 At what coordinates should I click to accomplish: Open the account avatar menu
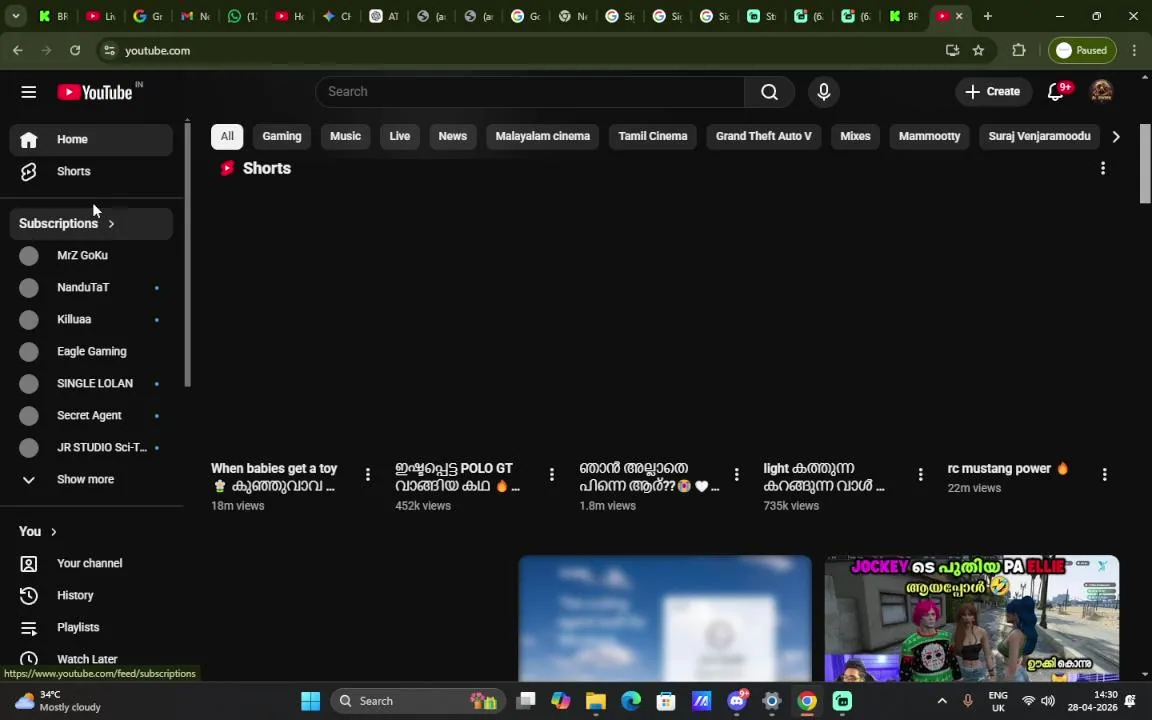(x=1101, y=92)
